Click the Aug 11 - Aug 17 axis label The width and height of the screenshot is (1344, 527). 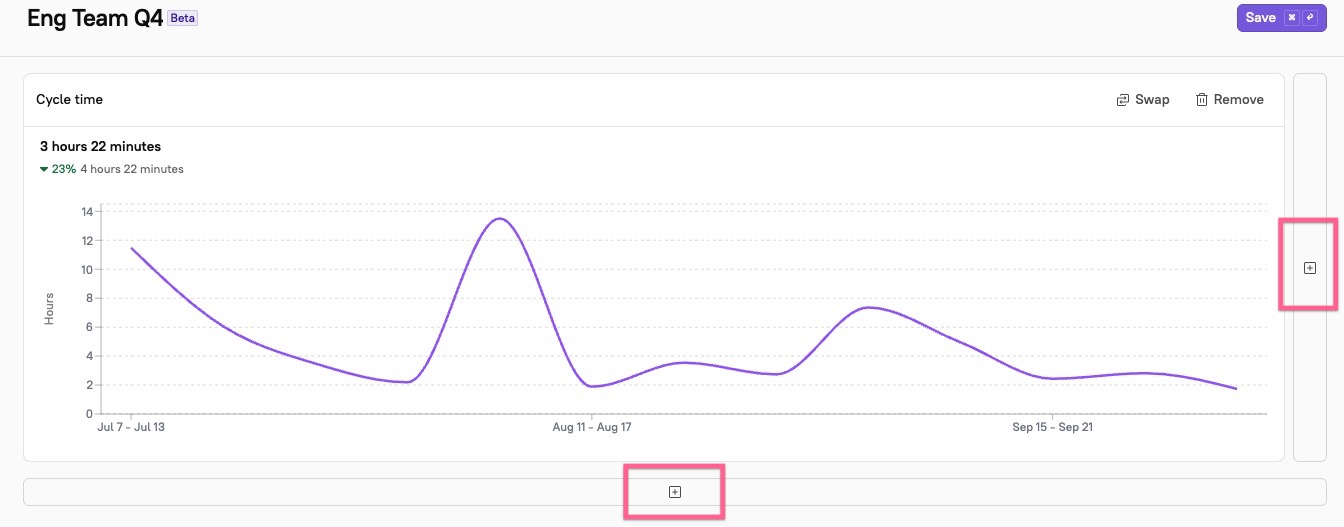(592, 427)
